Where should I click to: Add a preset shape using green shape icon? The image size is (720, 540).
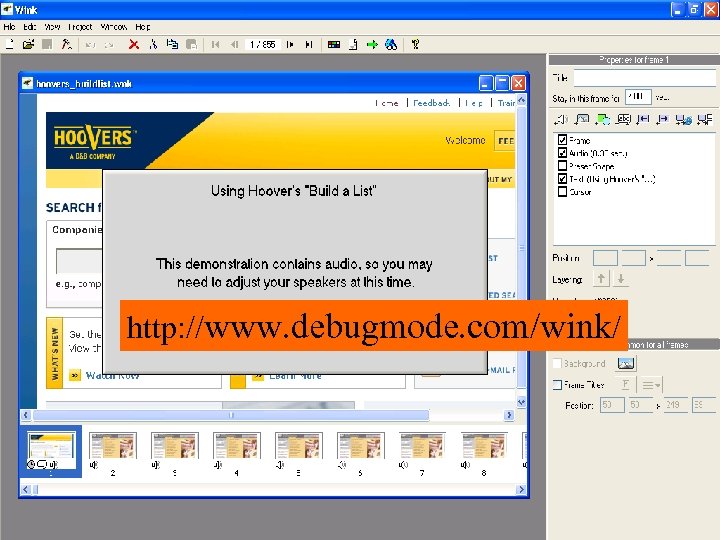click(x=602, y=119)
